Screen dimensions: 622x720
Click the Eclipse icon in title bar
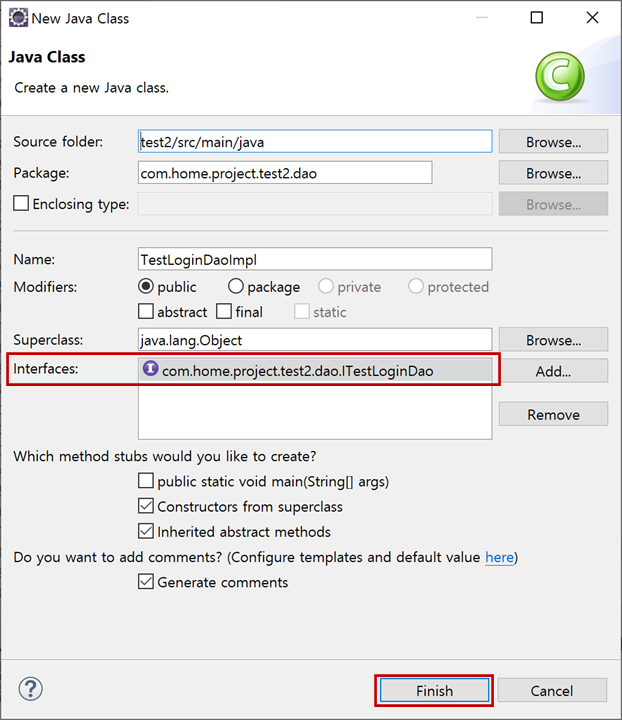pos(18,18)
